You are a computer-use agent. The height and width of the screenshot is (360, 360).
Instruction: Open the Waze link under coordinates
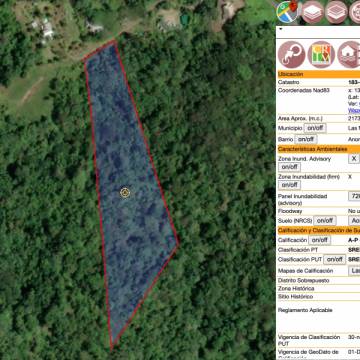click(354, 110)
